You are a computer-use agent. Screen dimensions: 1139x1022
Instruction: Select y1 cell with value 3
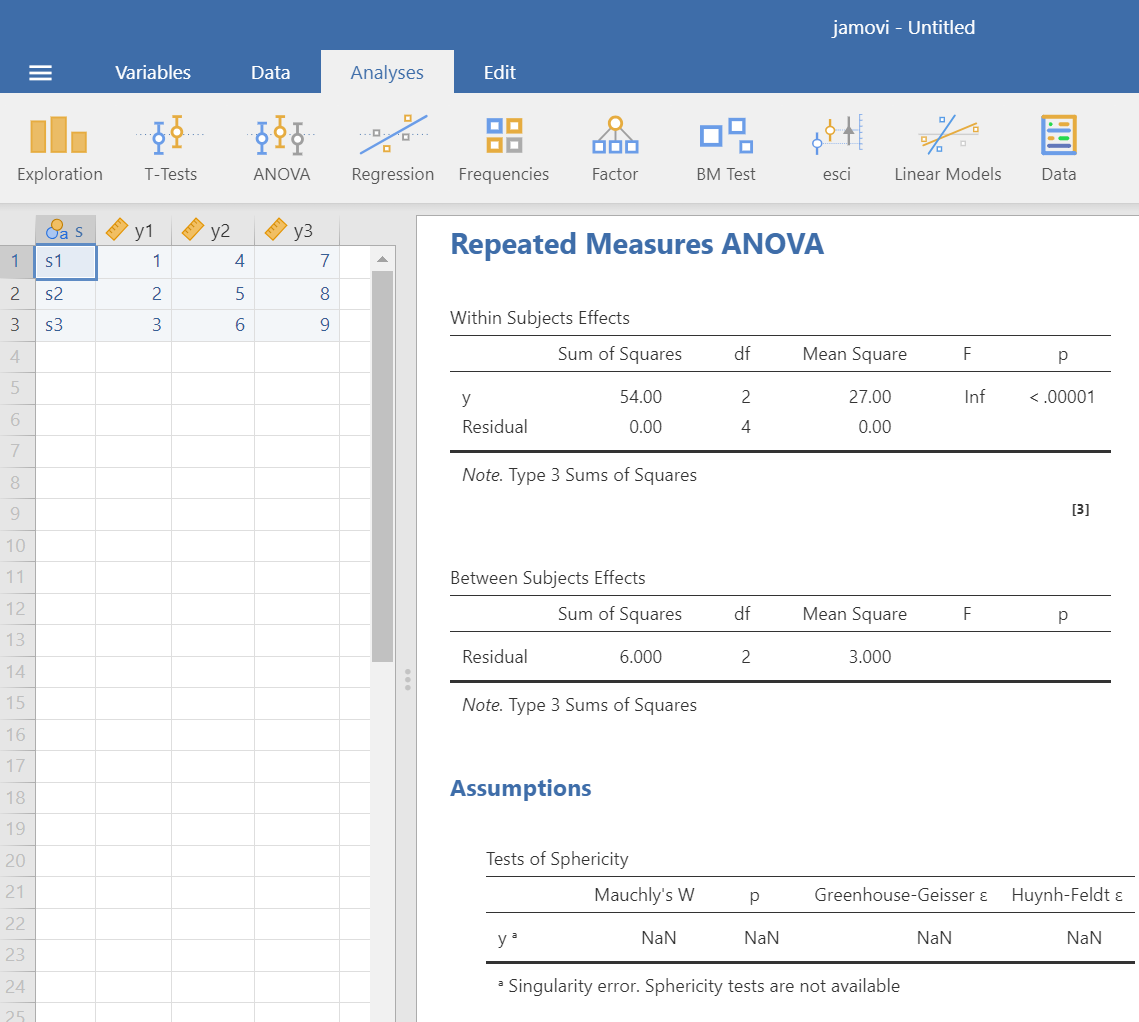coord(134,325)
